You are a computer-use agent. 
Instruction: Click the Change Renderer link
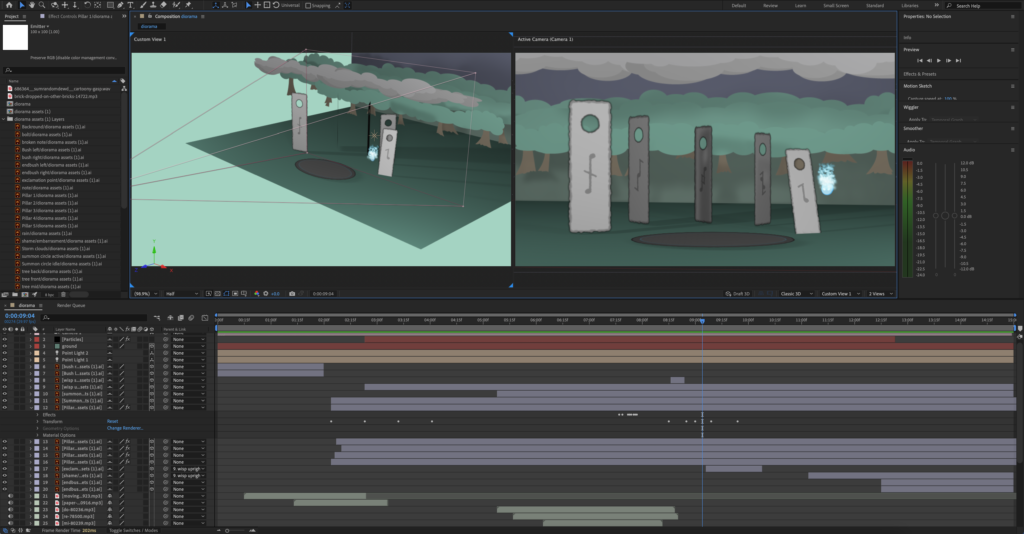125,428
